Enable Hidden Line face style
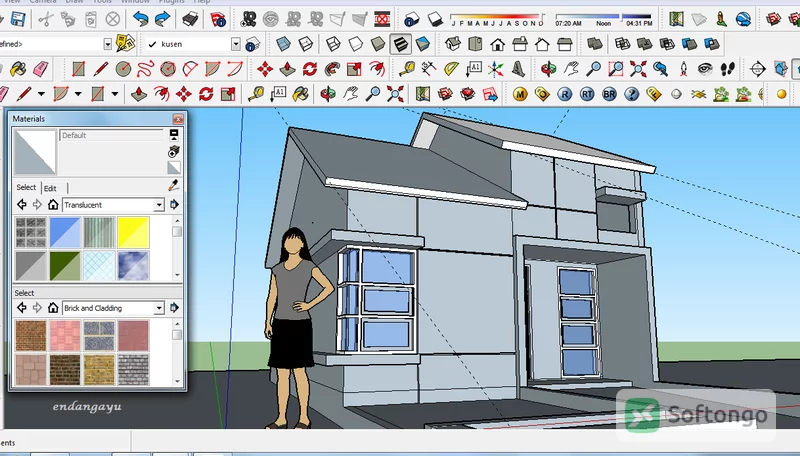800x456 pixels. (355, 44)
